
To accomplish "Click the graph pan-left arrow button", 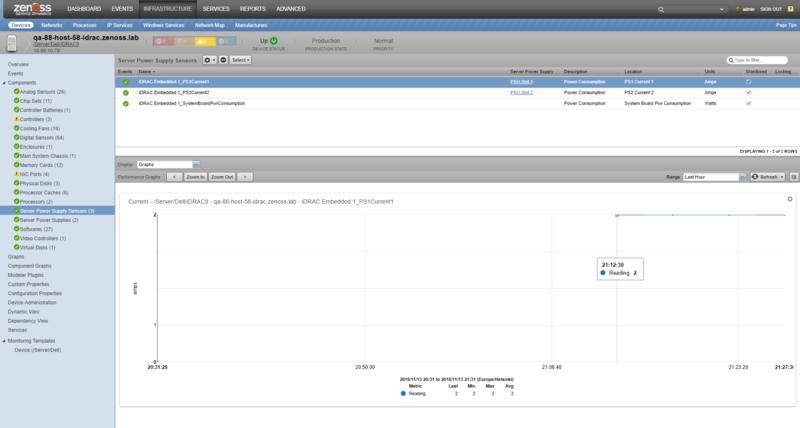I will [174, 177].
